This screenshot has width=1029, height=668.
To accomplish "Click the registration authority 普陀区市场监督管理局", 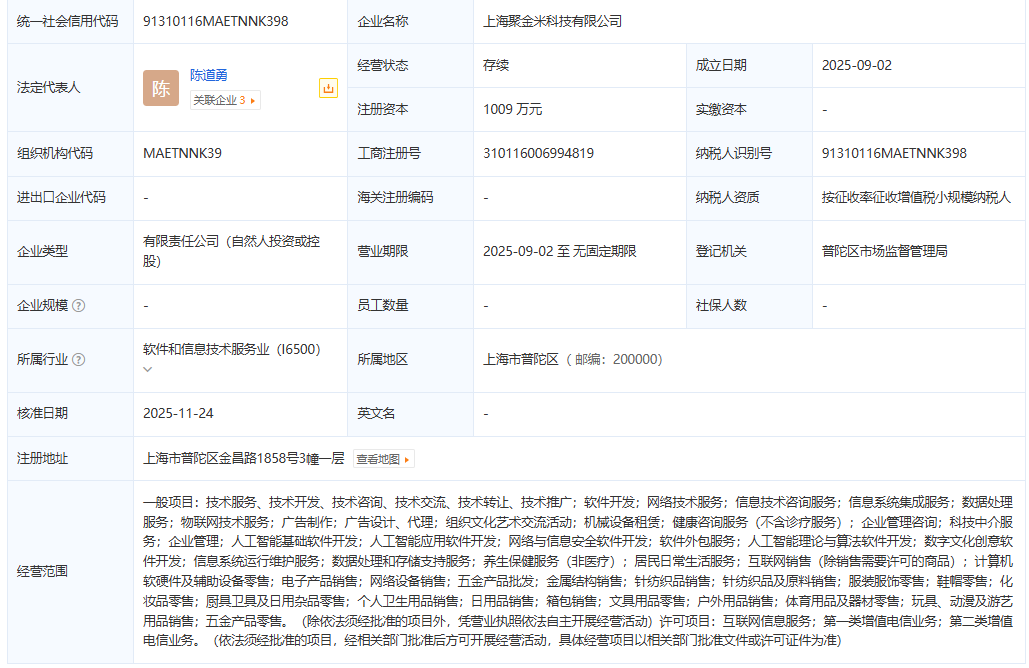I will click(x=884, y=251).
